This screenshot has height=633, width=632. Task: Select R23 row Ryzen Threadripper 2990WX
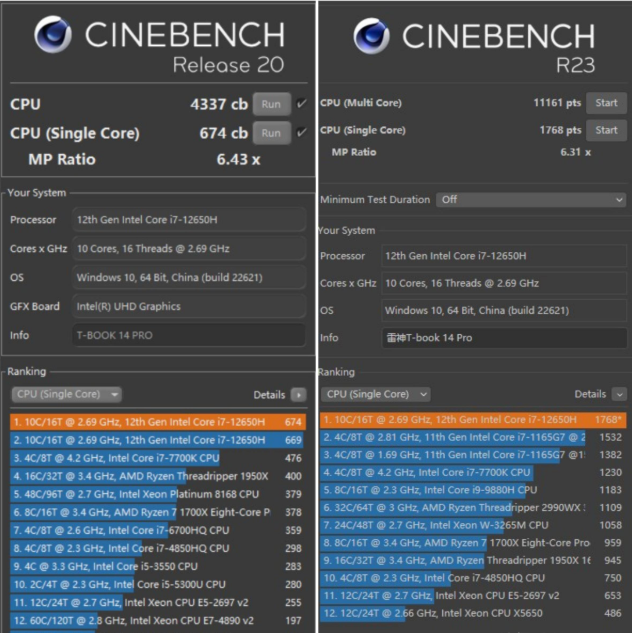(x=473, y=507)
